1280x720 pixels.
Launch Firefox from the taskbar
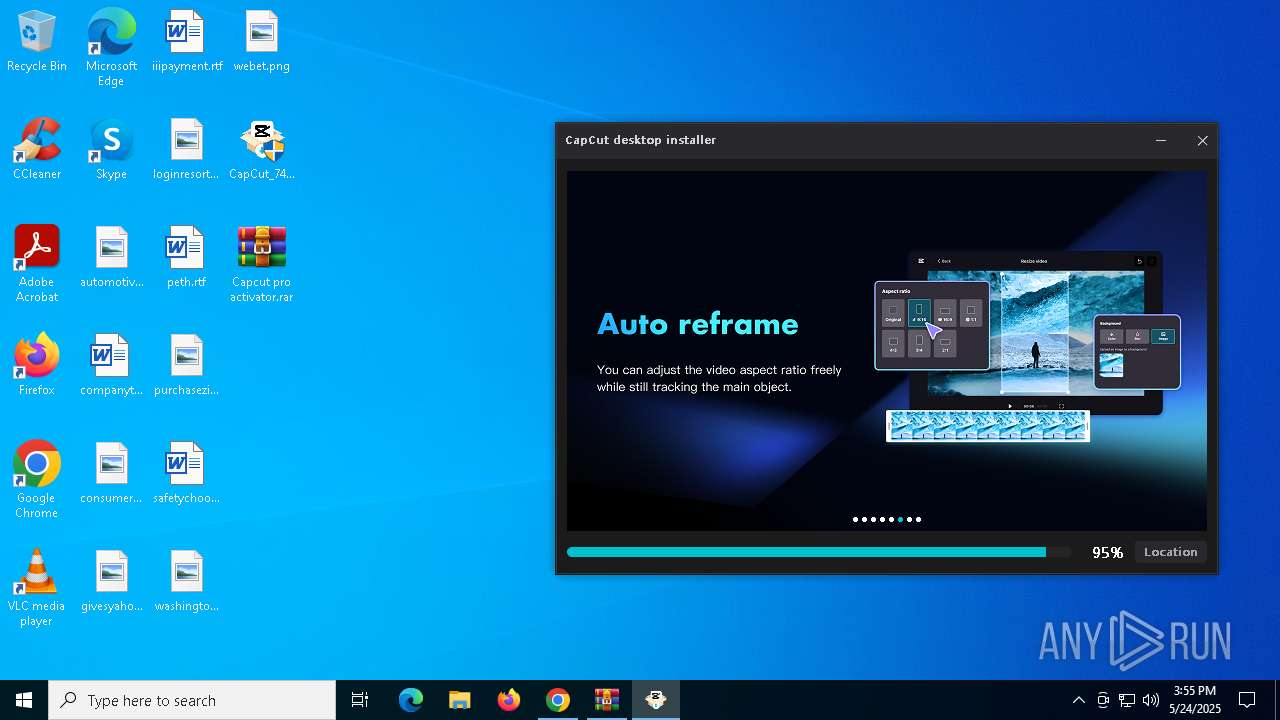[509, 700]
